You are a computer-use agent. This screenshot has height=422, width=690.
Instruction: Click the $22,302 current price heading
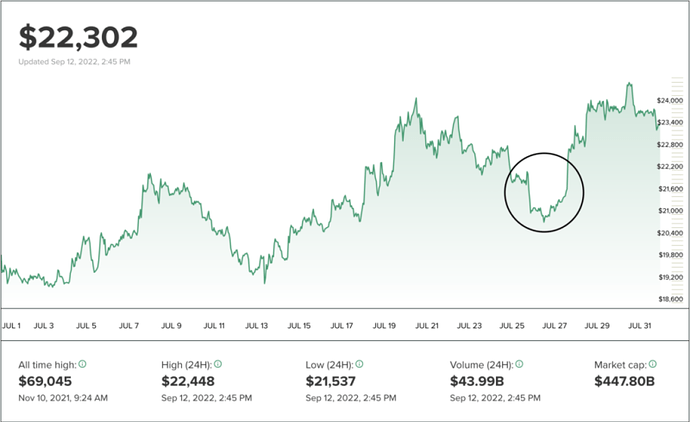(x=79, y=38)
